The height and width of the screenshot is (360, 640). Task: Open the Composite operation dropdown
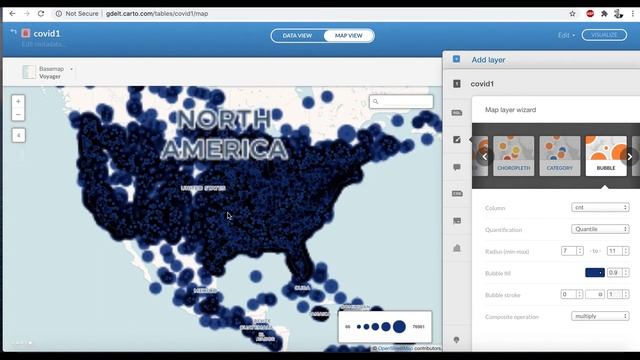600,316
